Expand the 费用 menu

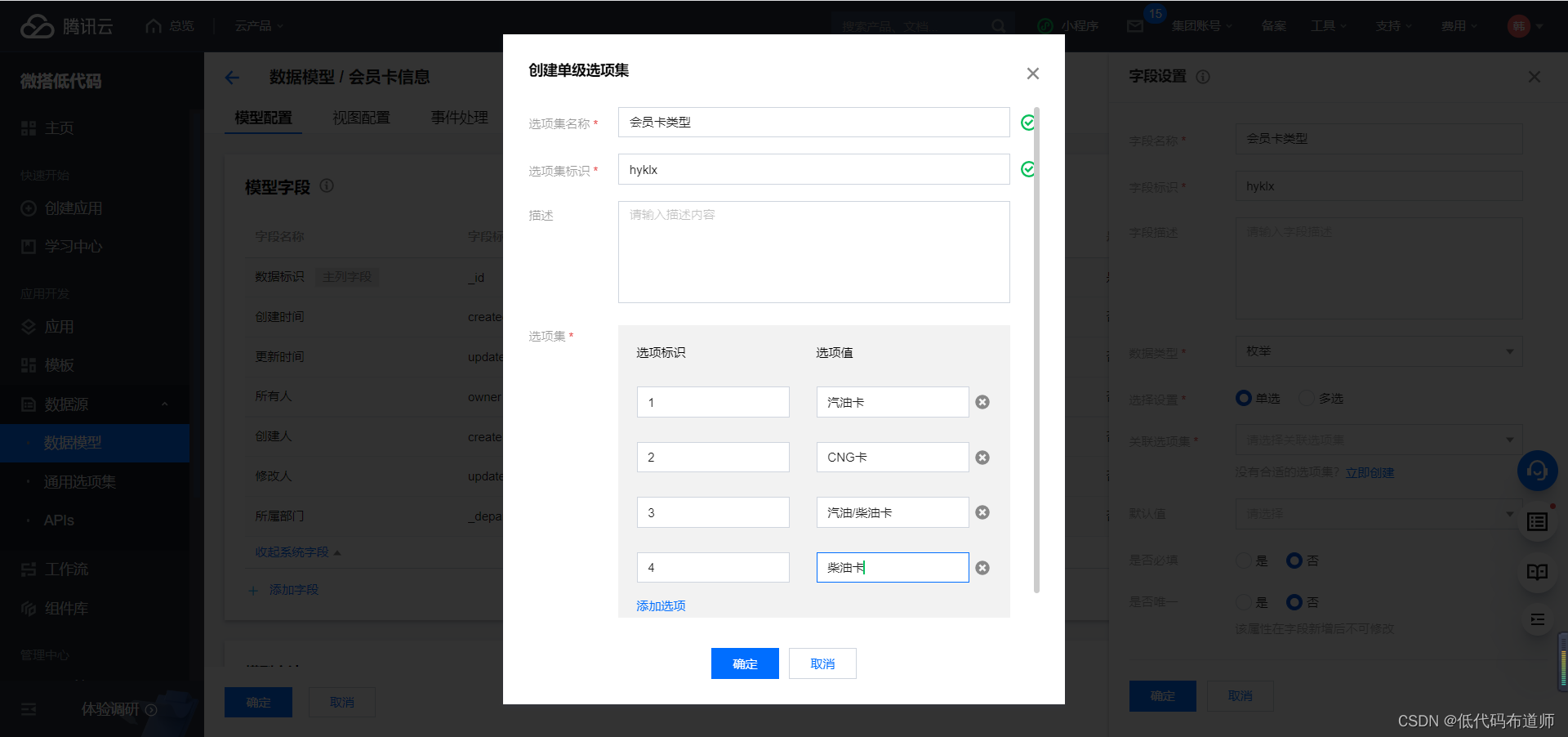1459,26
